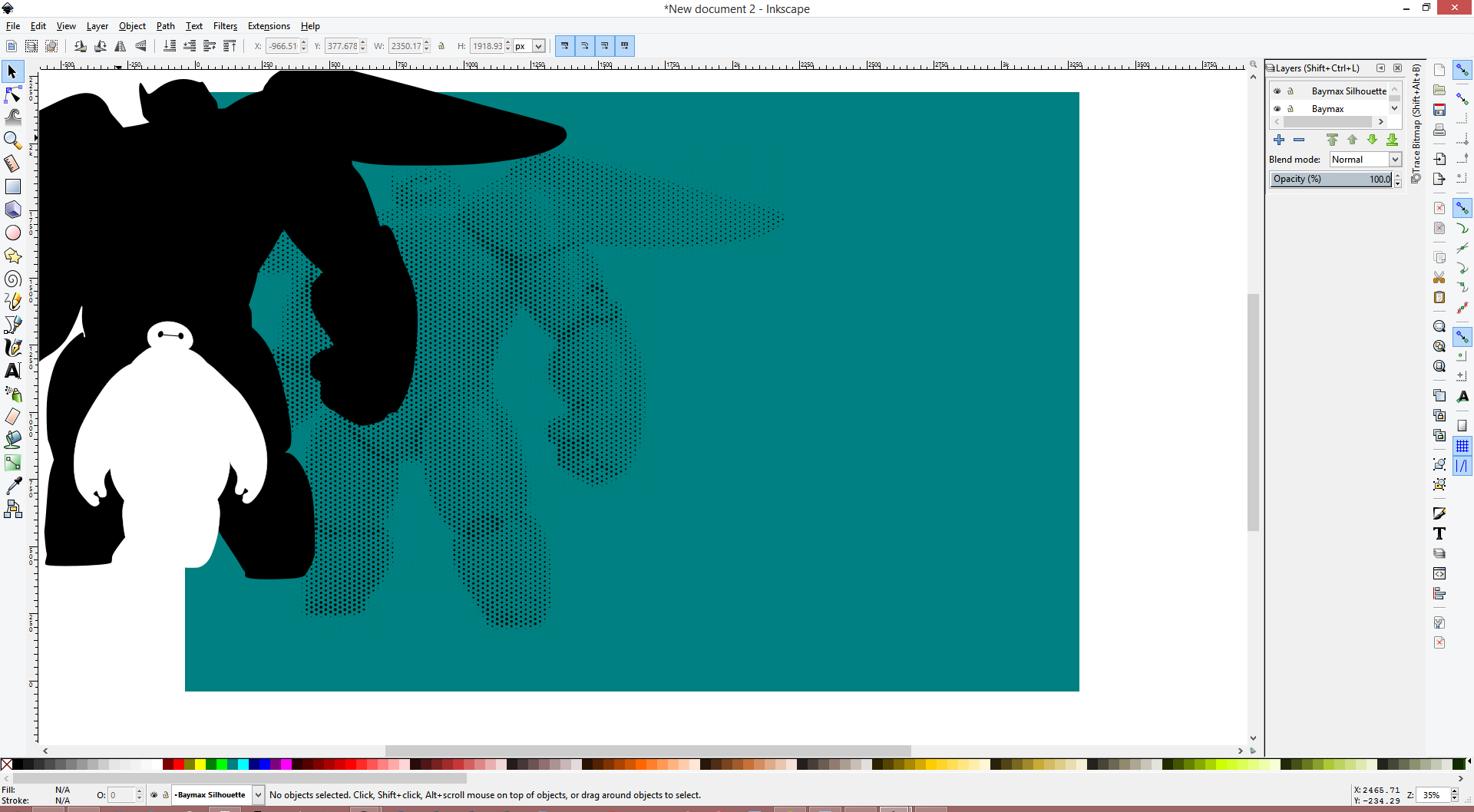Select the Bezier Pen tool
Viewport: 1474px width, 812px height.
click(12, 325)
